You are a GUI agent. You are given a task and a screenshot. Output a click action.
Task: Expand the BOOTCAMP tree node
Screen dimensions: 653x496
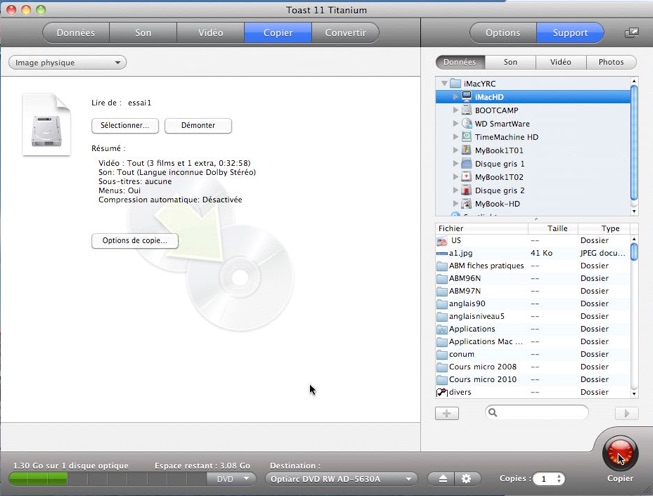[x=455, y=110]
